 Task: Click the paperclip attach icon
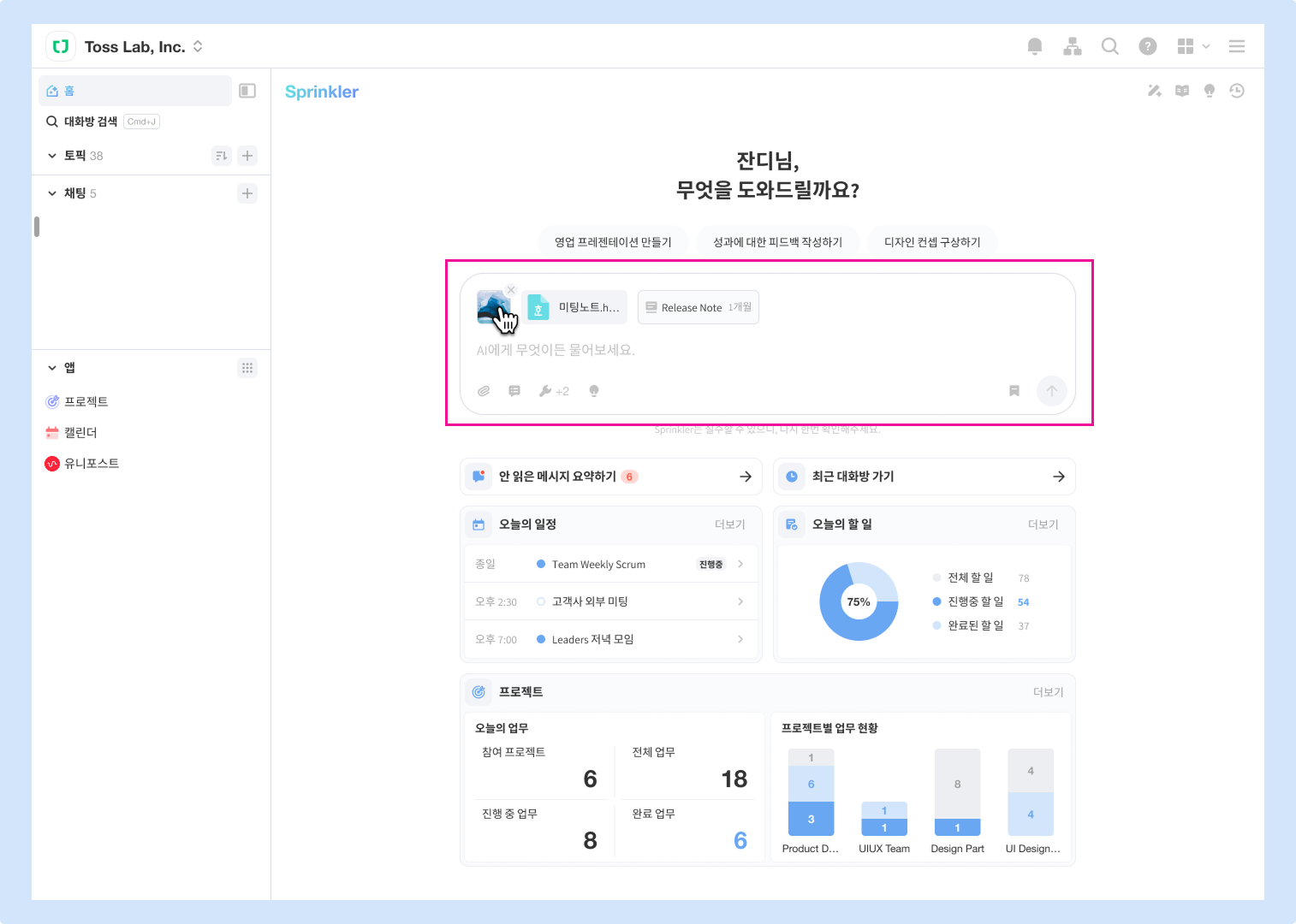pos(484,391)
